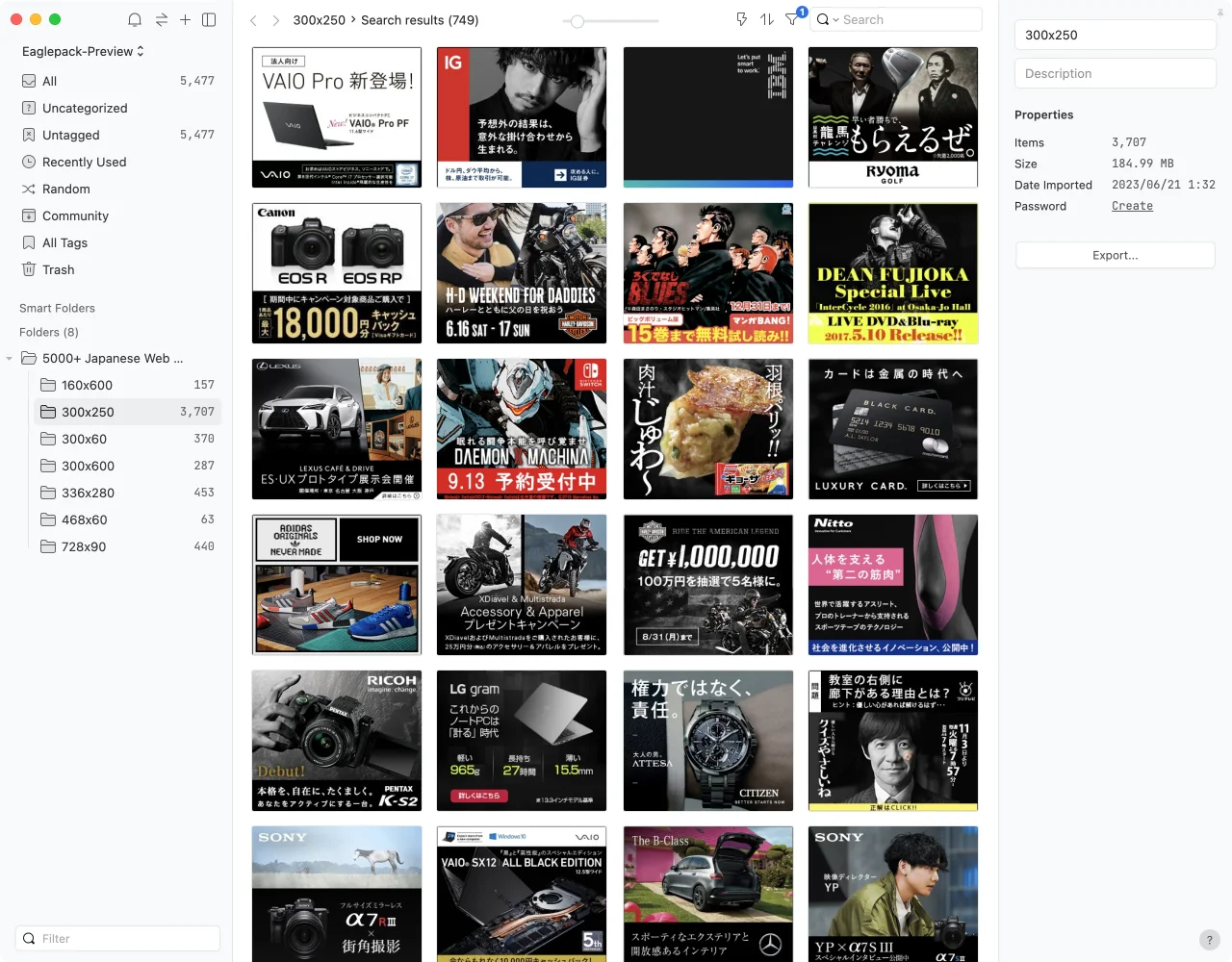
Task: Select the 468x60 folder
Action: [125, 519]
